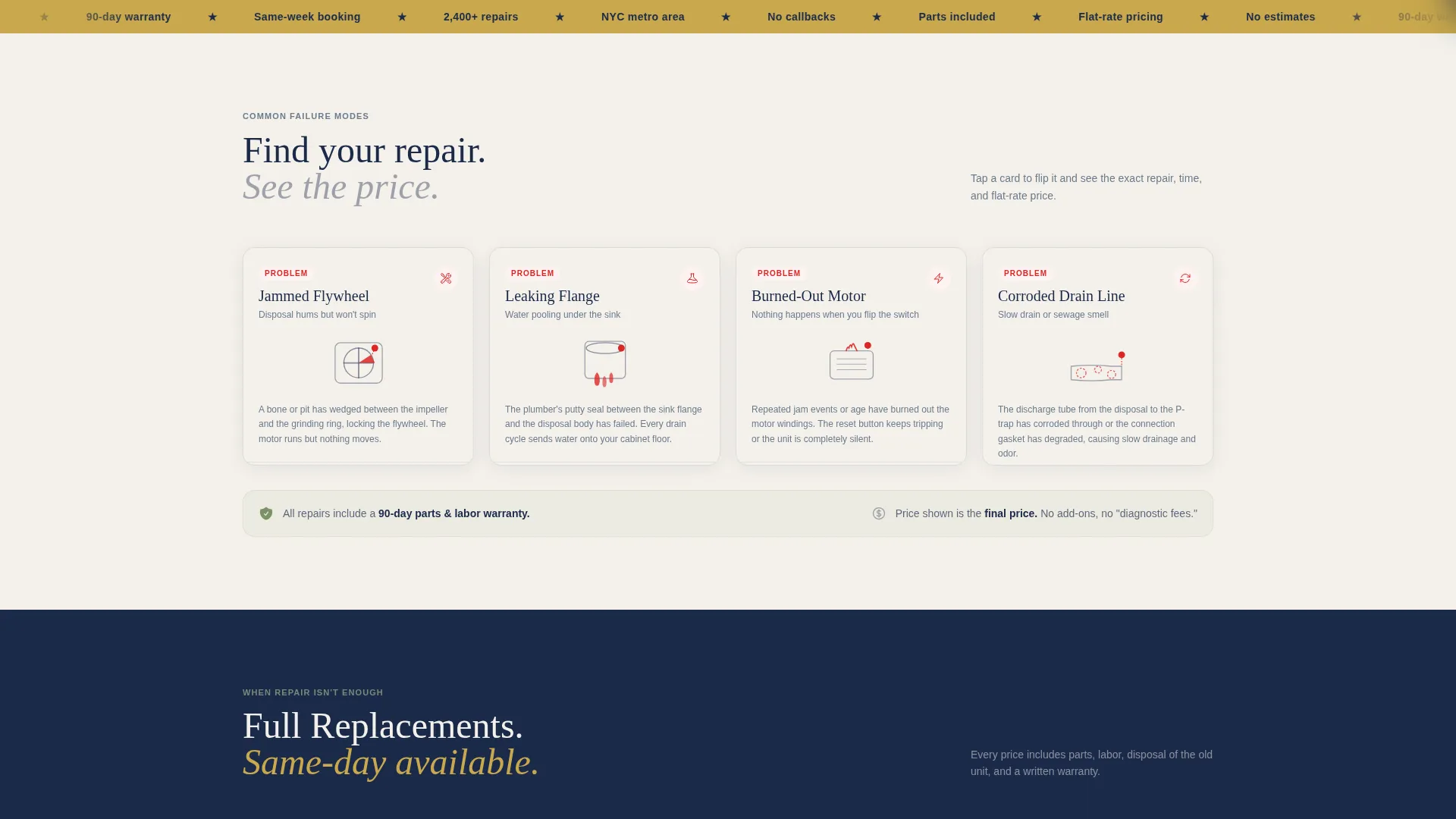Click star separator between 90-day warranty and Same-week booking
The width and height of the screenshot is (1456, 819).
click(x=212, y=17)
